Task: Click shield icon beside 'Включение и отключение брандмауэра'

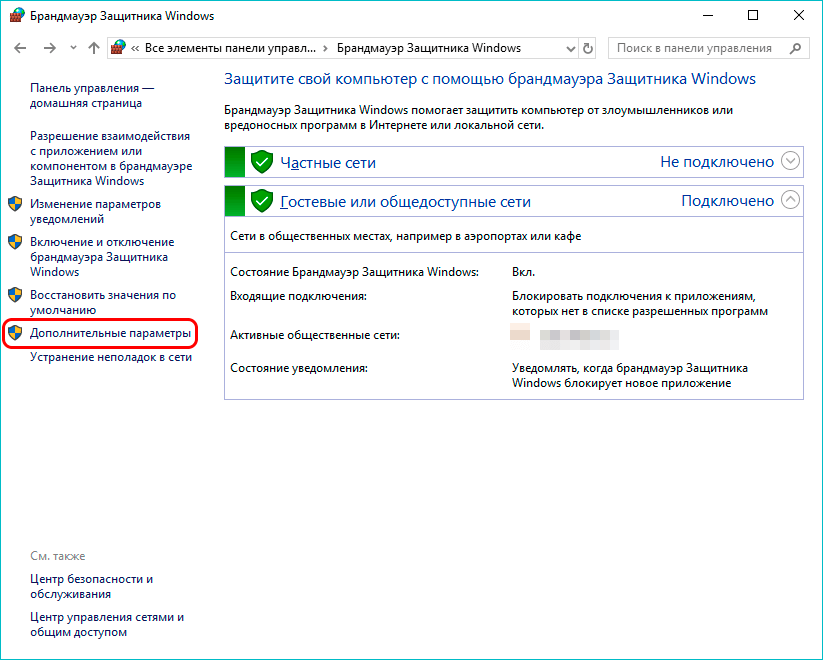Action: 15,242
